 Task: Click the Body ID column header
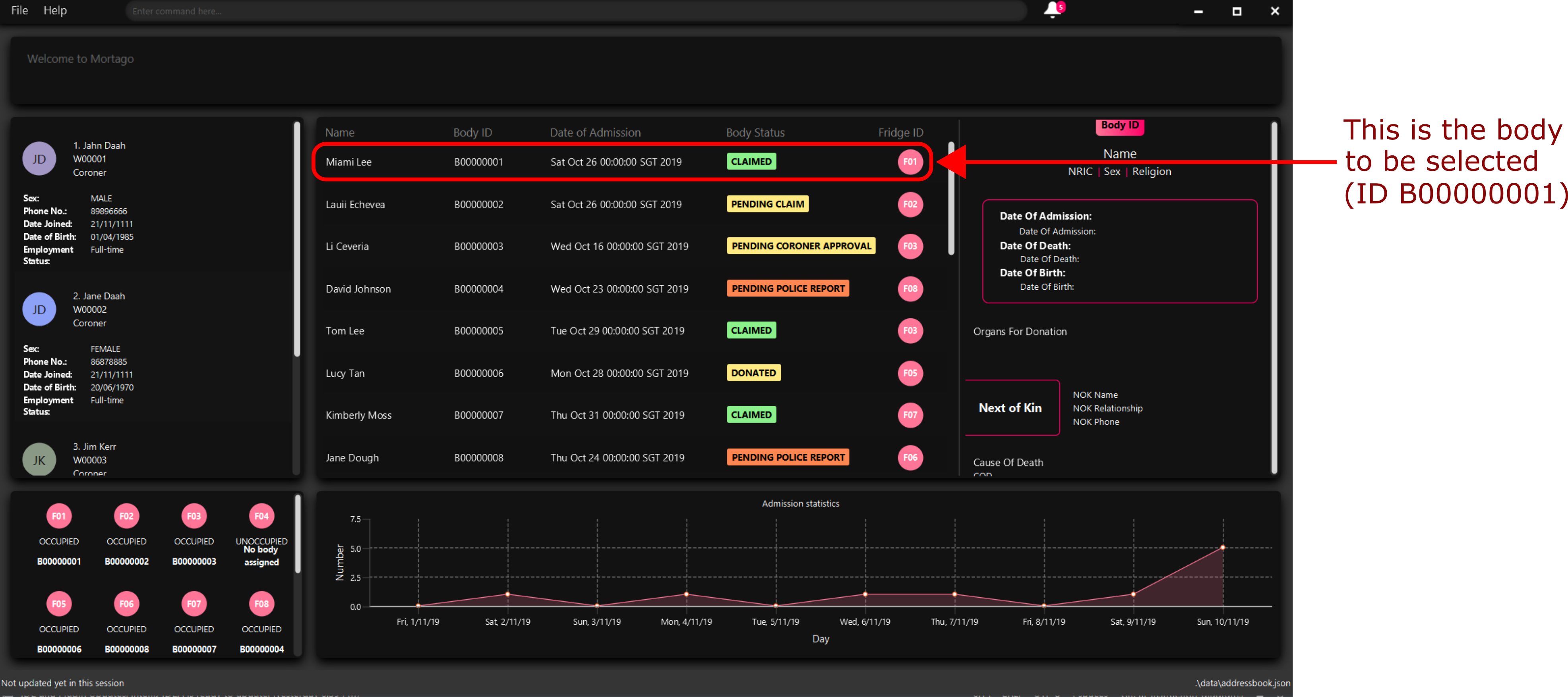(472, 133)
